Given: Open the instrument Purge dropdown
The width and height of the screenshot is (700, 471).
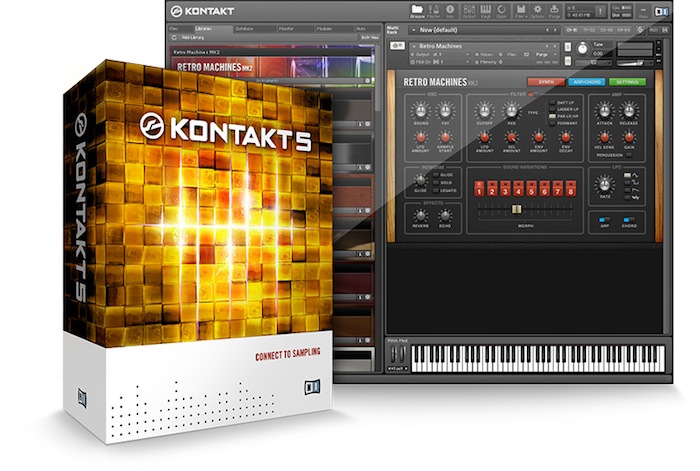Looking at the screenshot, I should tap(546, 54).
